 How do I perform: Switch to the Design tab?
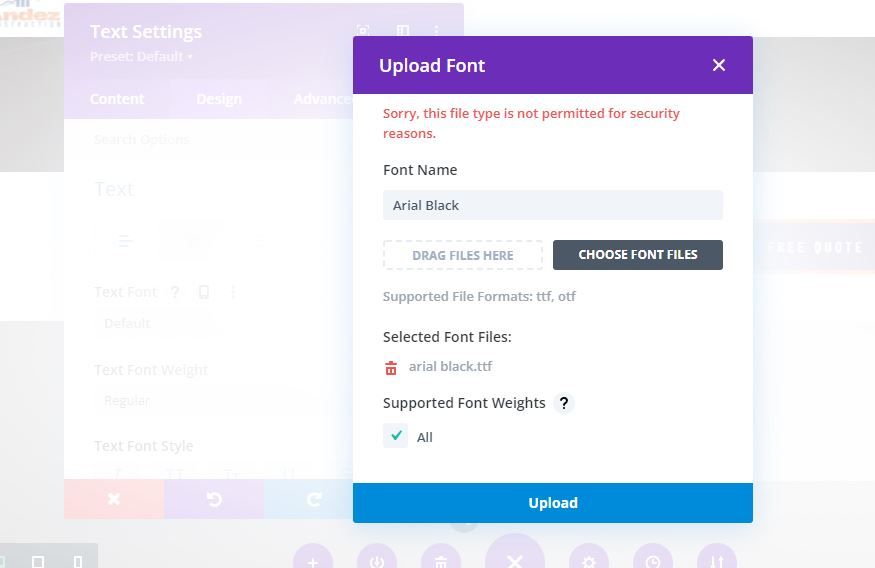(219, 99)
